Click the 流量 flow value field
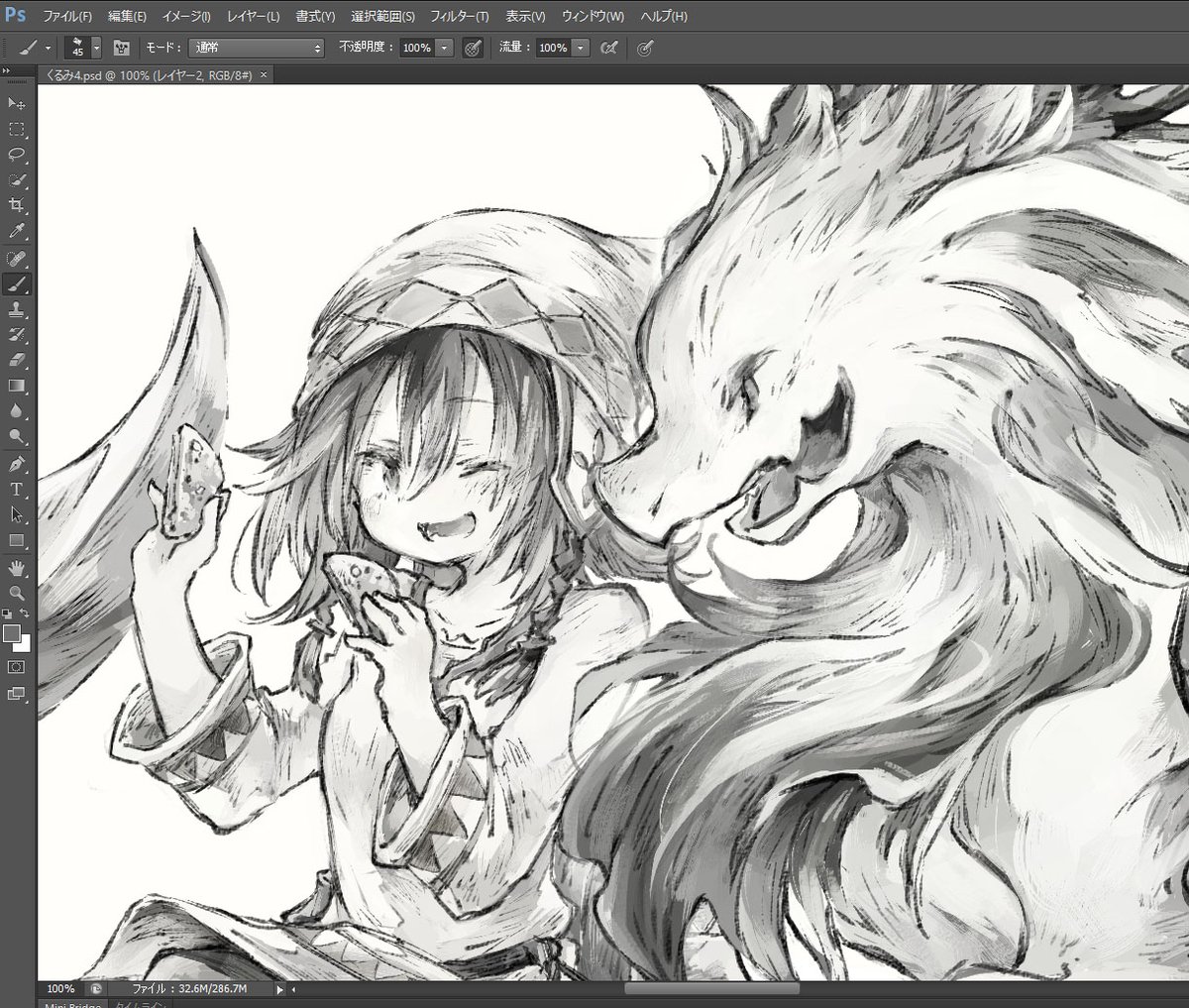 [553, 48]
